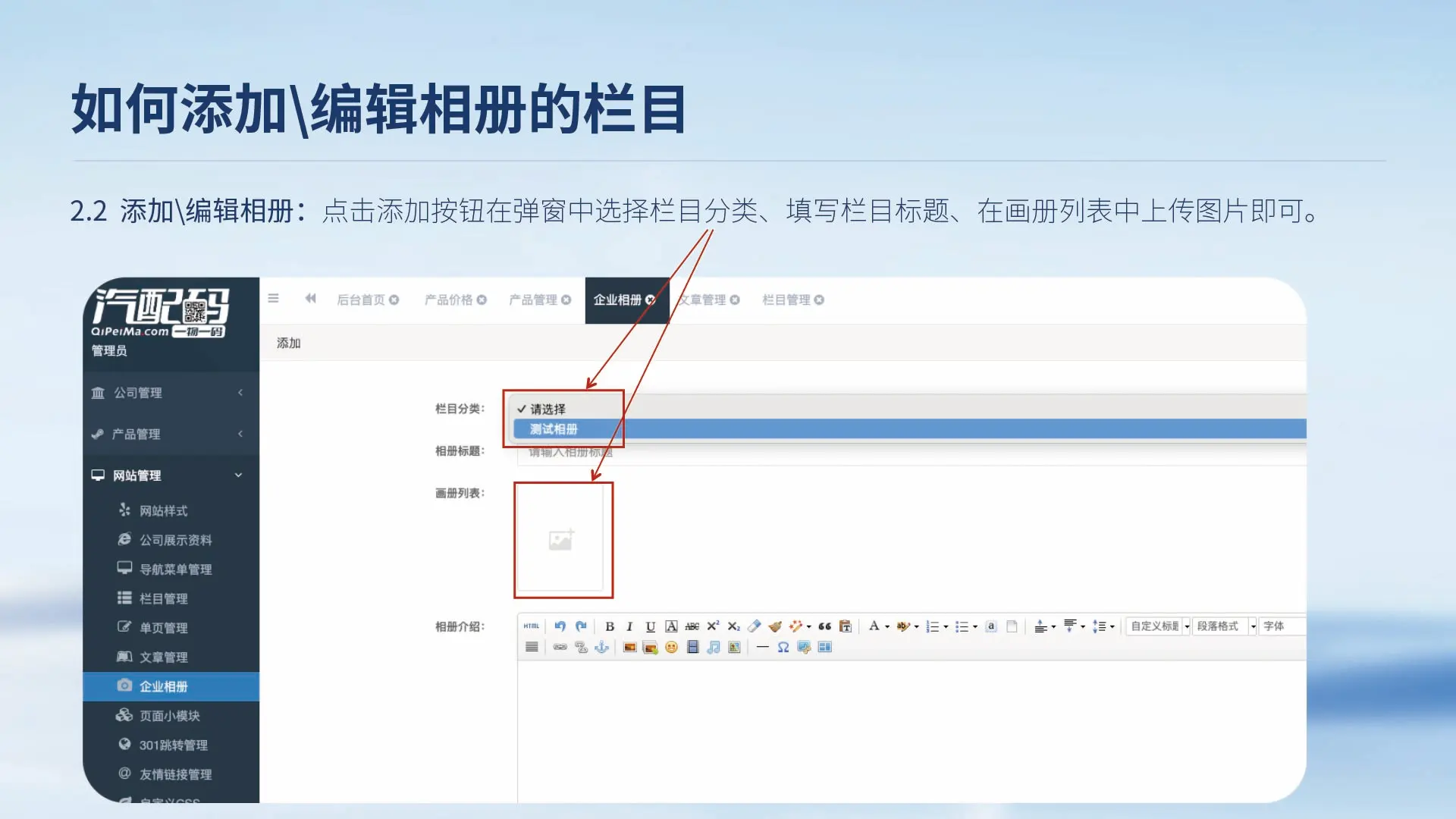Switch to 产品价格 tab
The height and width of the screenshot is (819, 1456).
448,300
